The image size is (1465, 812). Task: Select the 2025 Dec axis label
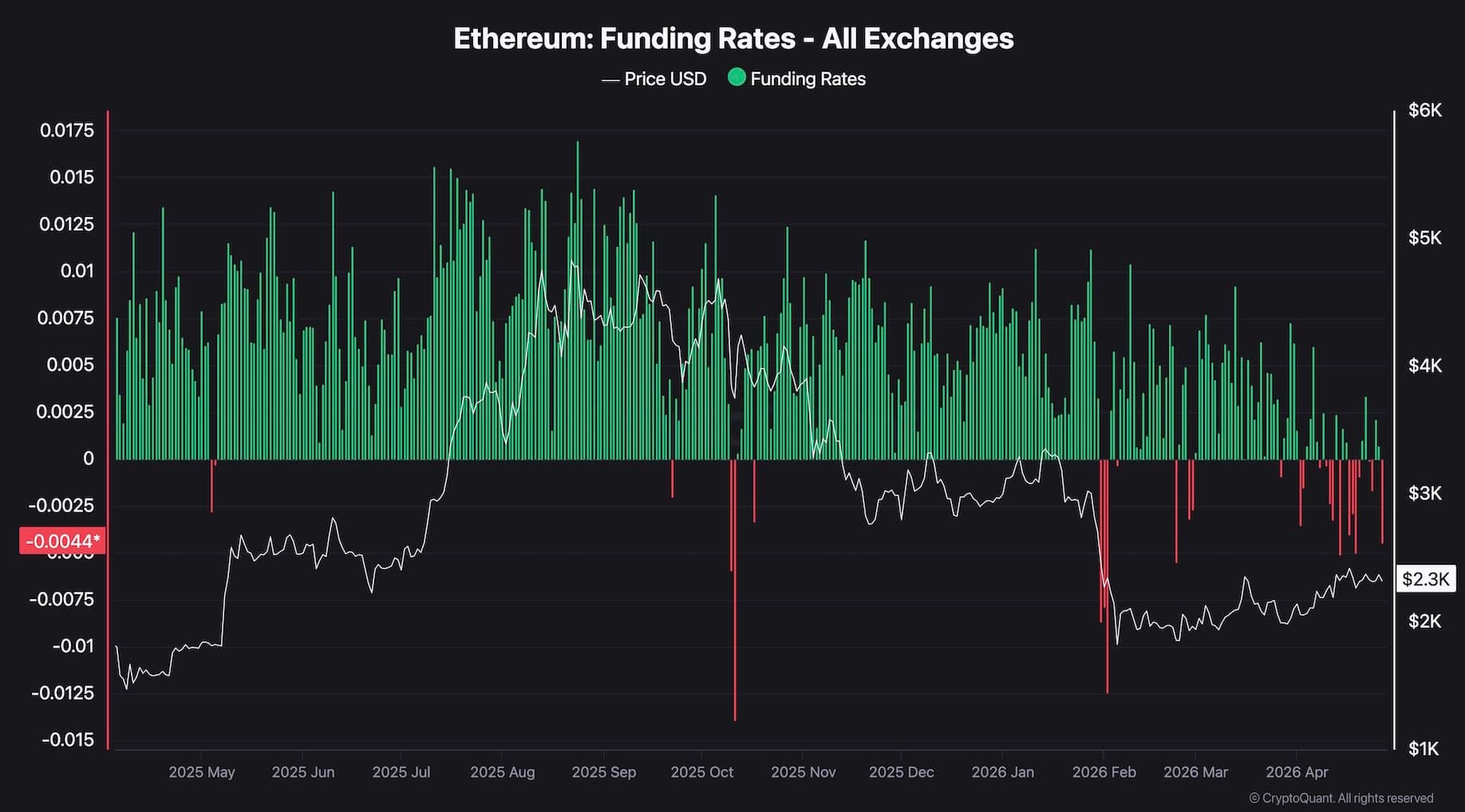tap(901, 772)
